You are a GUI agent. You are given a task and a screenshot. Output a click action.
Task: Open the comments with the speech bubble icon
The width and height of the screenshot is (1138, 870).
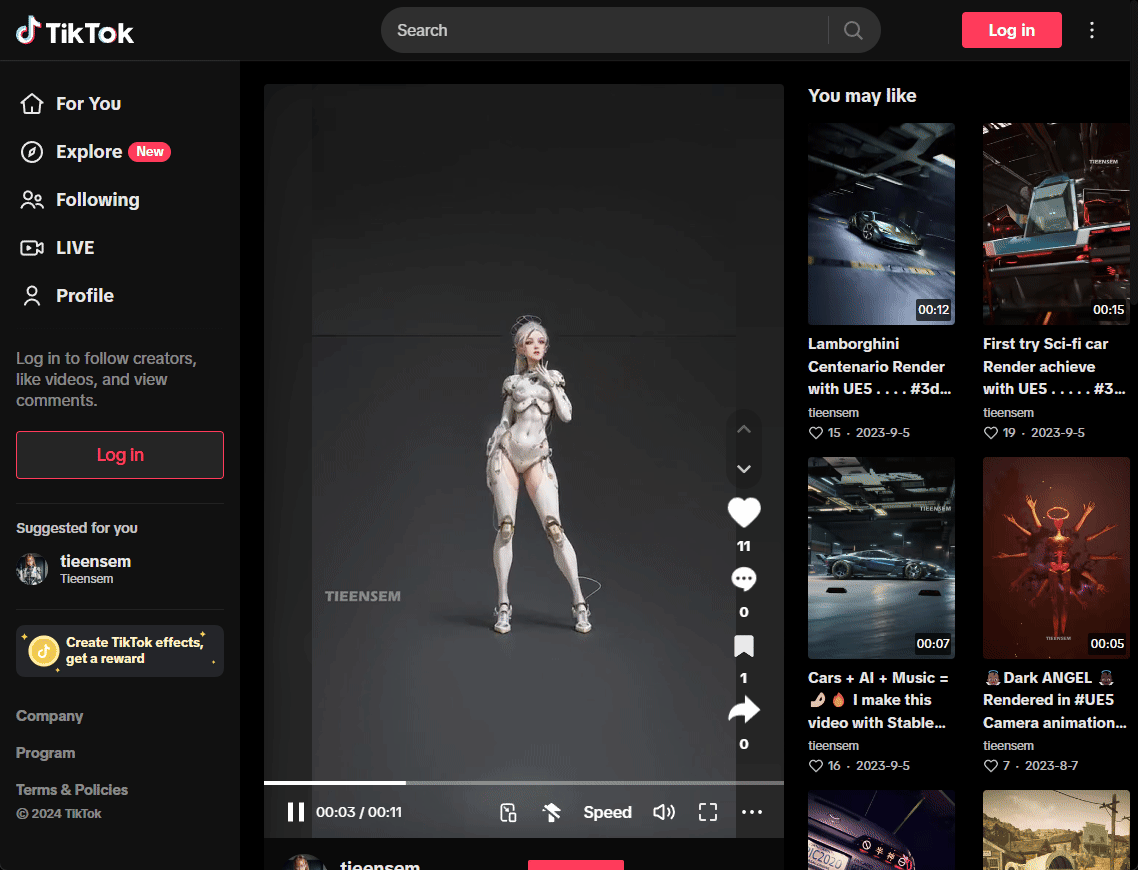pos(744,579)
